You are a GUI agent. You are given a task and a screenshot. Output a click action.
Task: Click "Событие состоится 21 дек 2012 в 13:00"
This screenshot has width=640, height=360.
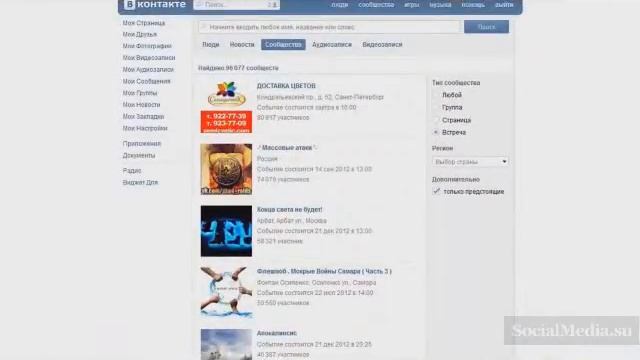(314, 231)
